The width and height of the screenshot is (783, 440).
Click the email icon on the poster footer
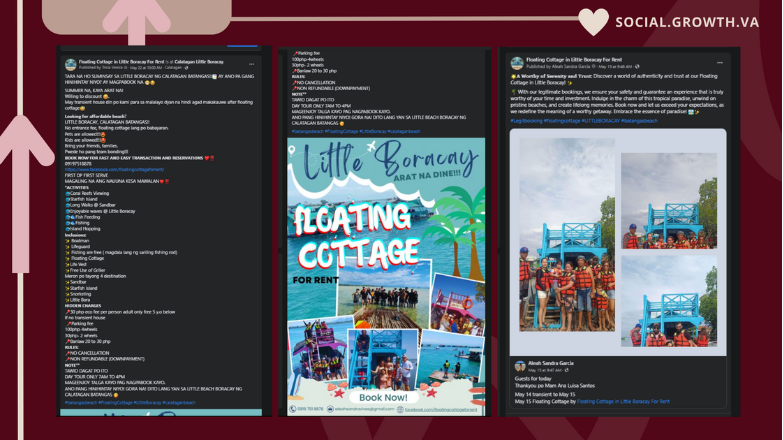(x=330, y=409)
